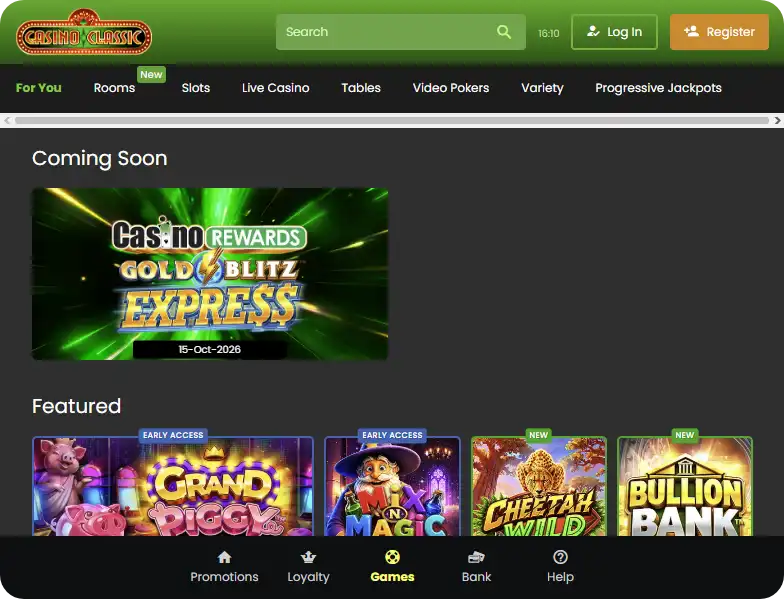Viewport: 784px width, 599px height.
Task: Click the Coming Soon heading
Action: 100,158
